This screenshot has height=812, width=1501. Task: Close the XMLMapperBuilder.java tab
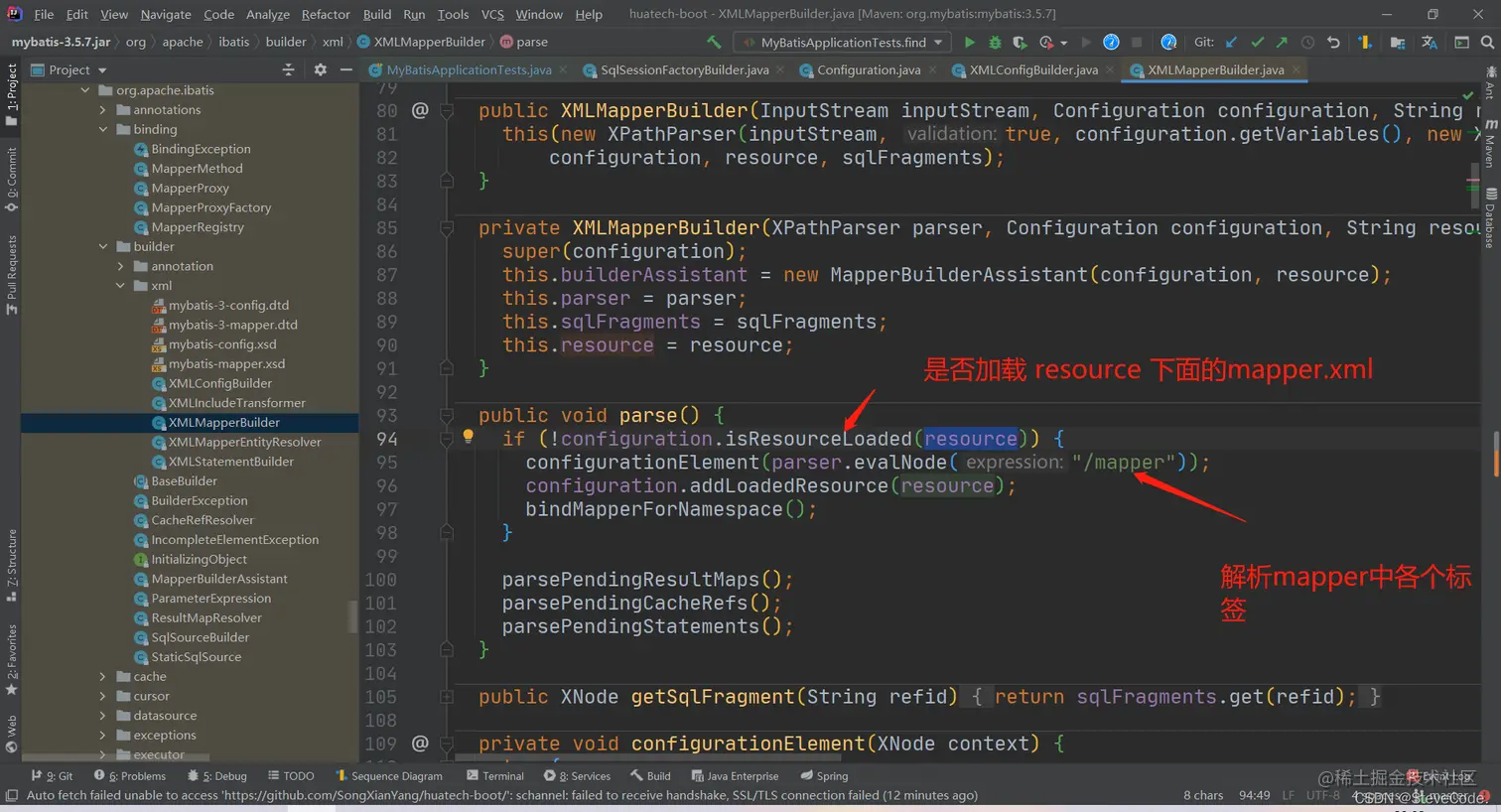coord(1296,69)
